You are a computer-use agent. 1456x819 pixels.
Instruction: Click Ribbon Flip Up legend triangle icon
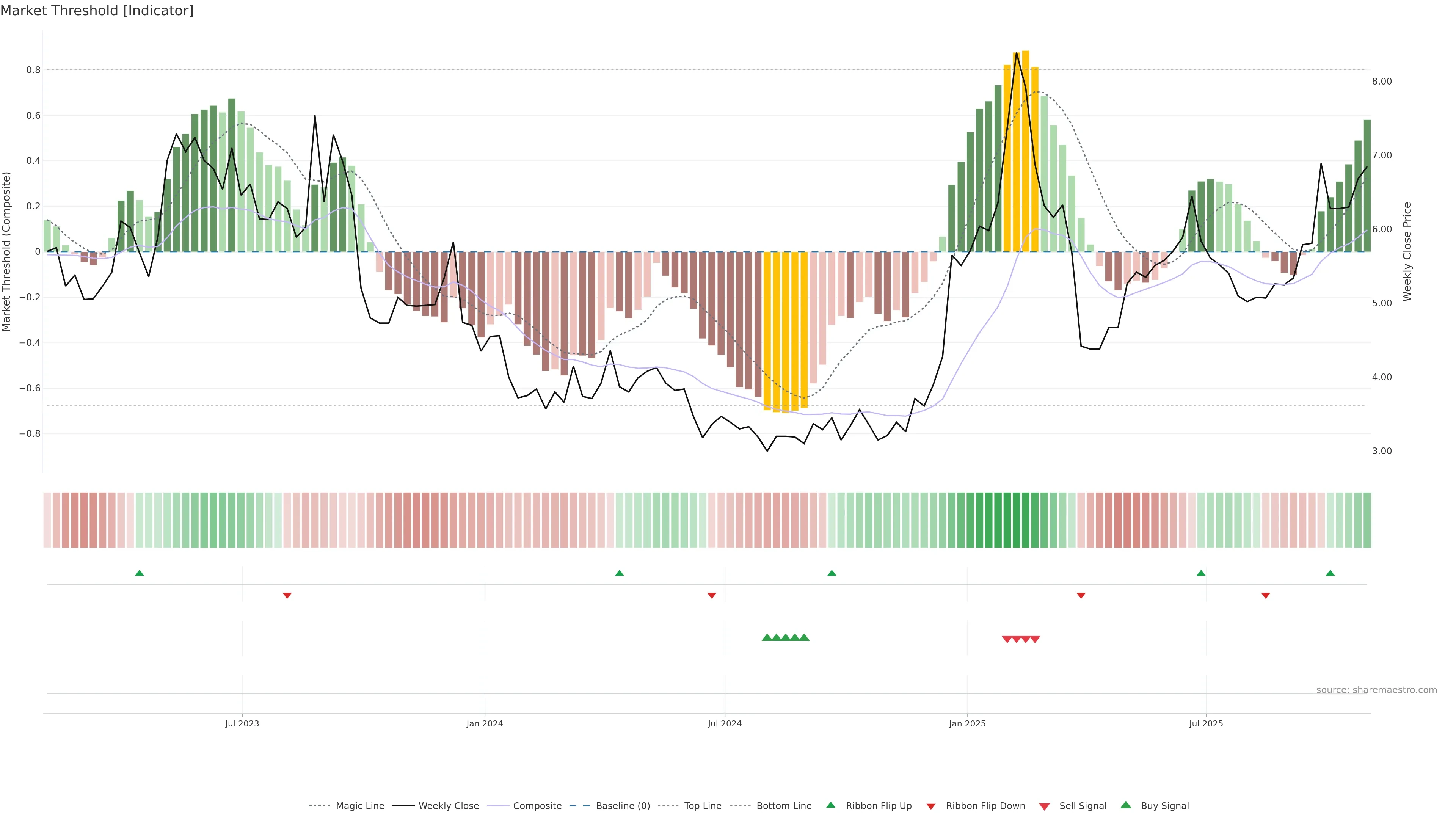pyautogui.click(x=831, y=805)
